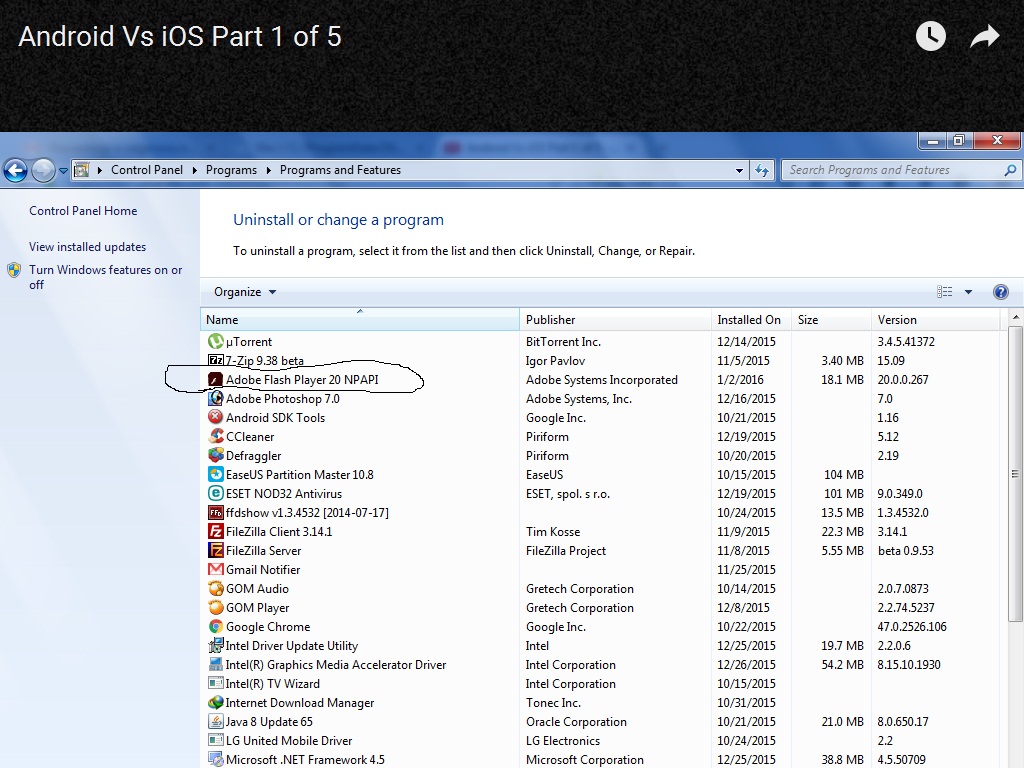Click the CCleaner program icon
This screenshot has height=768, width=1024.
coord(215,437)
